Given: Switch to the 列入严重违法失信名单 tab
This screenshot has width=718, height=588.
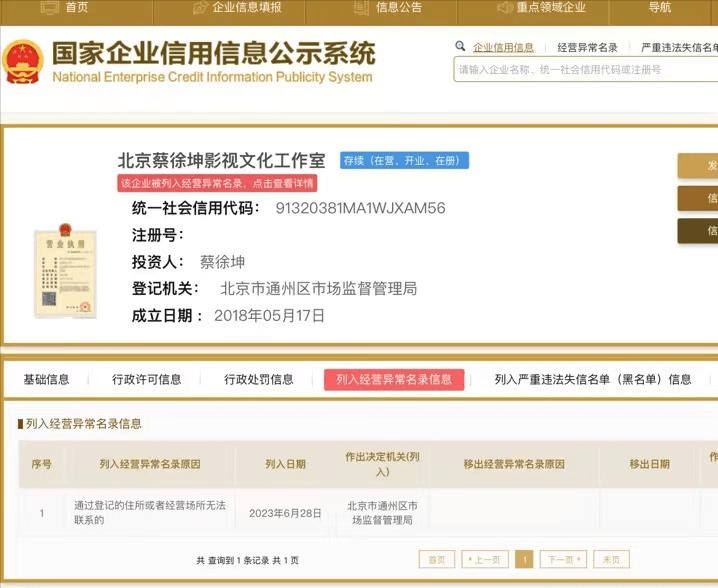Looking at the screenshot, I should [x=593, y=379].
